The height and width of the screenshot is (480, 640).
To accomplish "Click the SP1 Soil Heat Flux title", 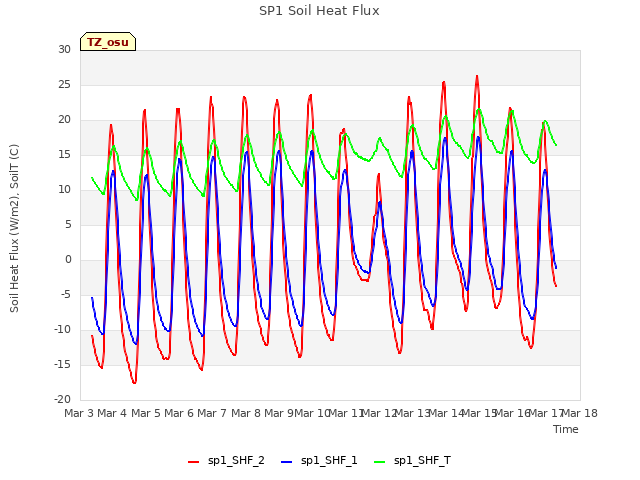I will click(319, 11).
